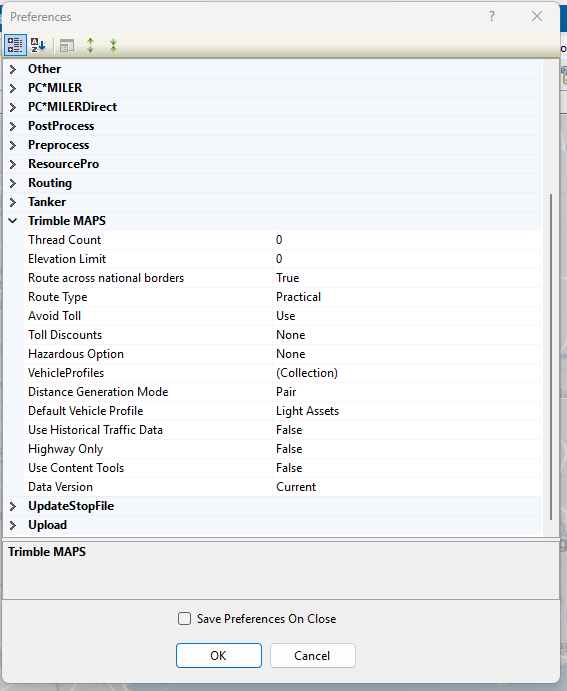Close the Preferences dialog
Image resolution: width=567 pixels, height=691 pixels.
click(537, 17)
